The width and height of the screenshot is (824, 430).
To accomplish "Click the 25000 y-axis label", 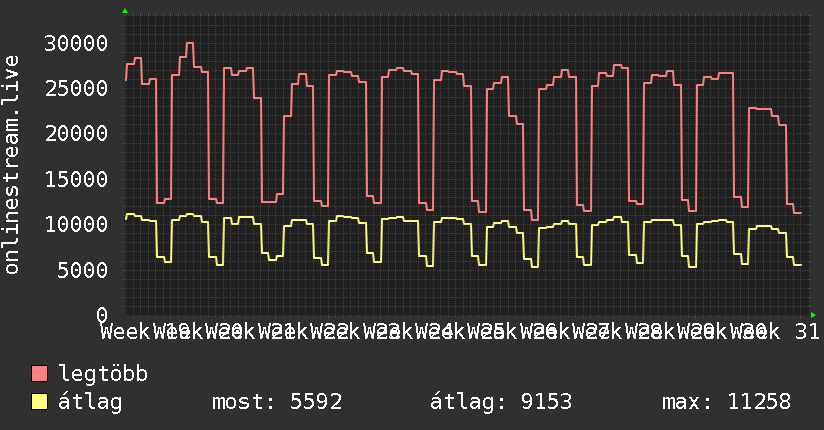I will 76,88.
